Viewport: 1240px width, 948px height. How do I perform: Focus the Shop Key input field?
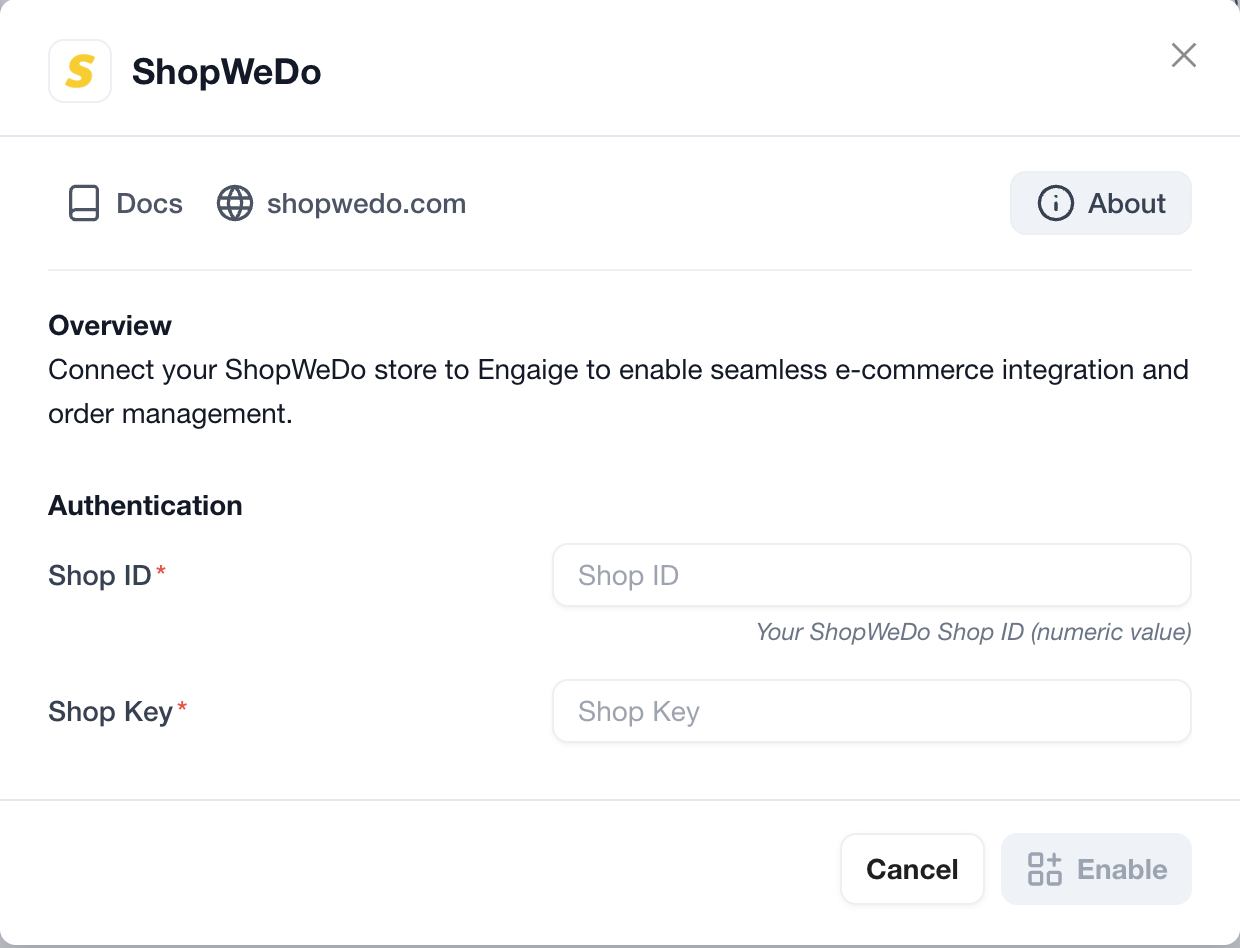(872, 711)
